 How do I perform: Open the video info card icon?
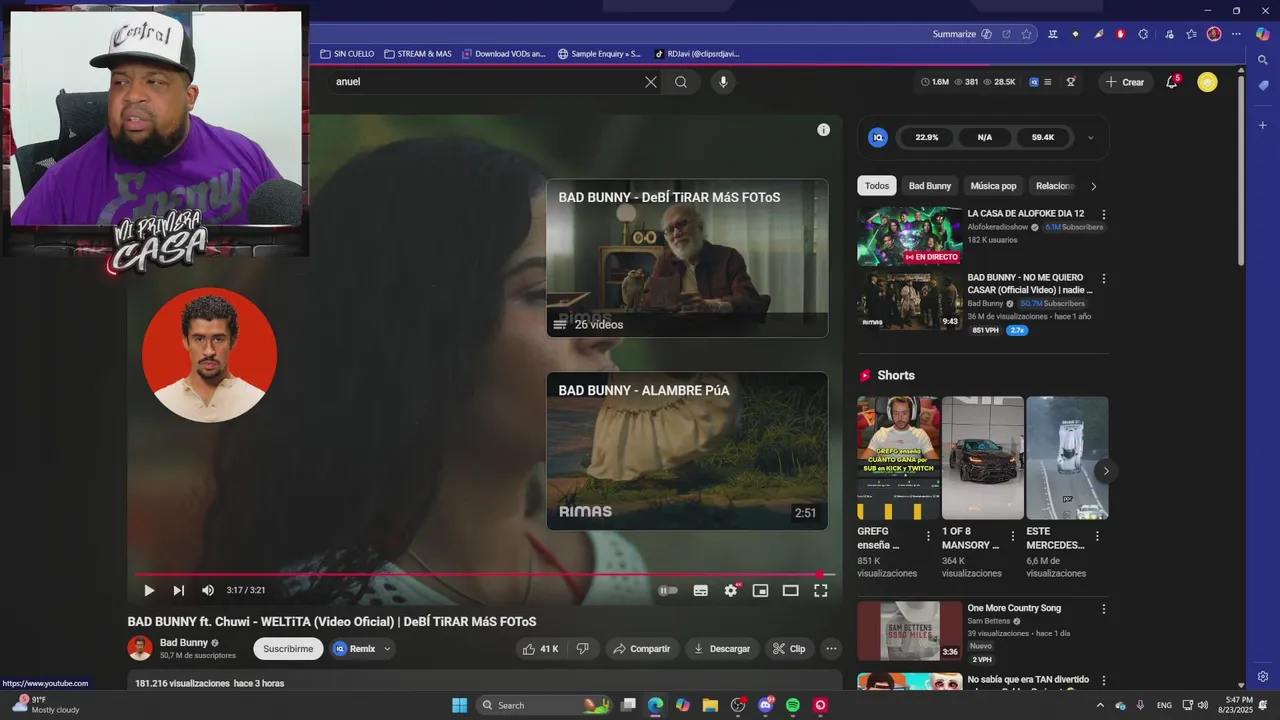click(823, 130)
